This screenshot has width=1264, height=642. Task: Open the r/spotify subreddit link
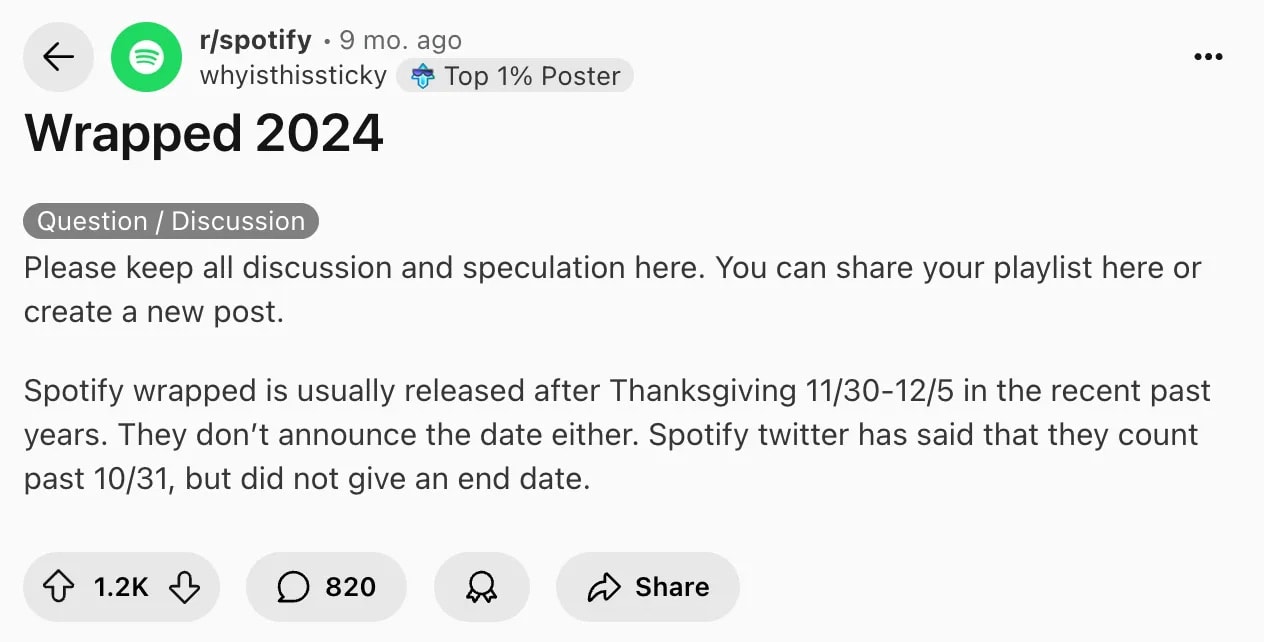point(255,40)
